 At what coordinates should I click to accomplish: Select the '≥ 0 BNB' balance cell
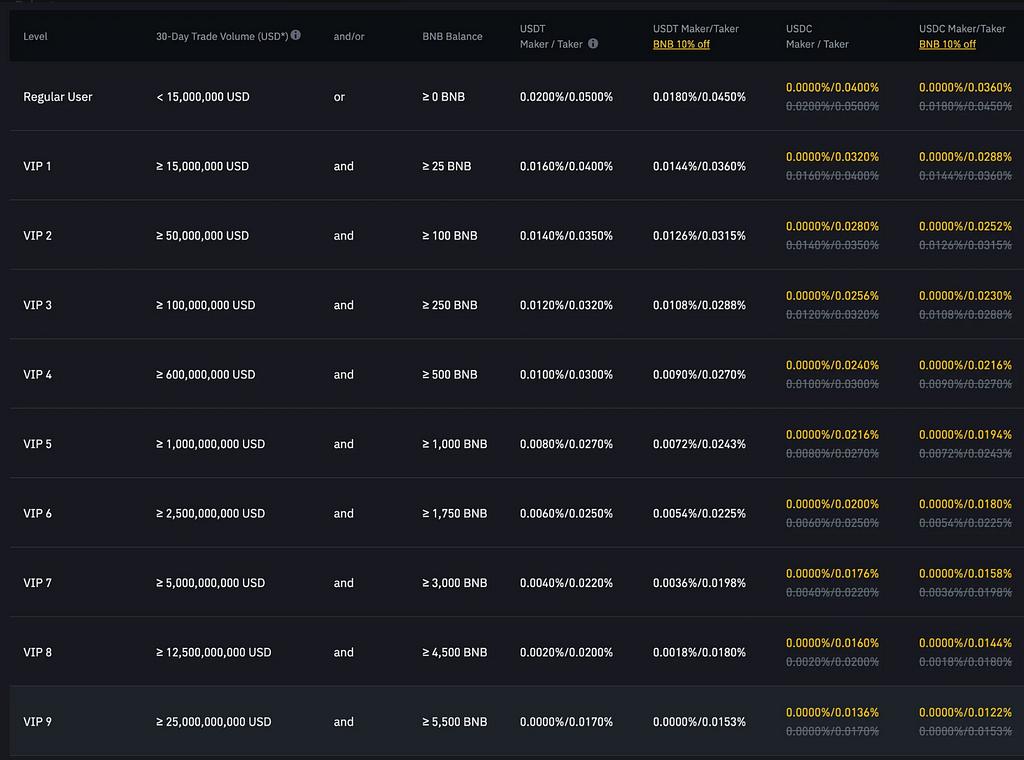[443, 97]
